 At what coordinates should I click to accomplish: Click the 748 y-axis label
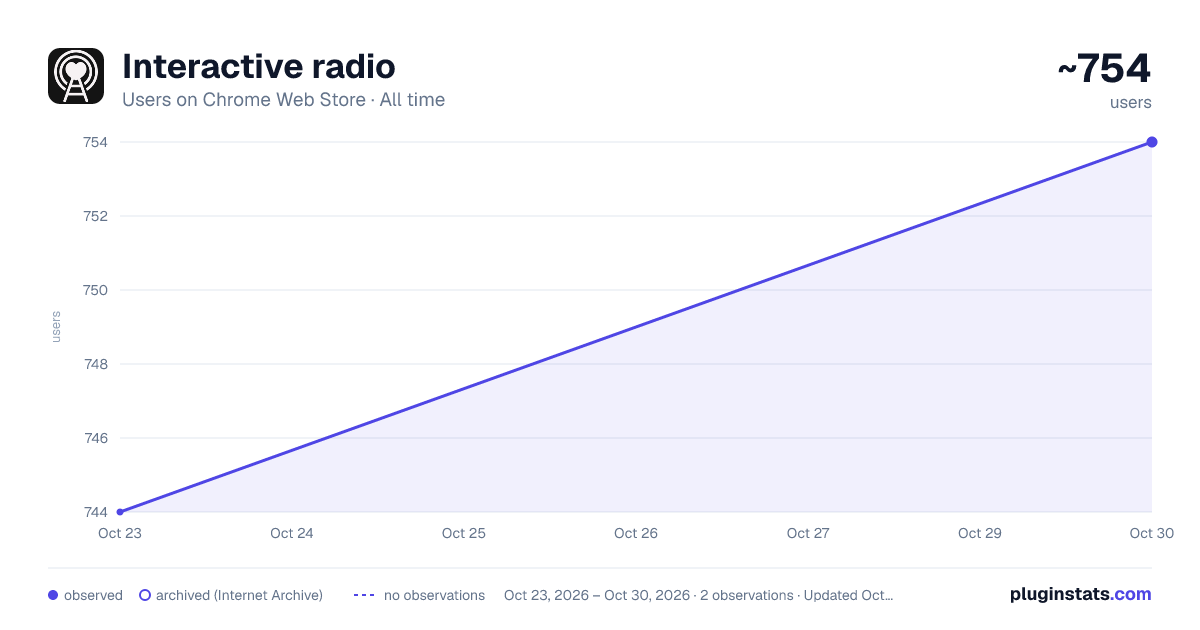tap(95, 364)
